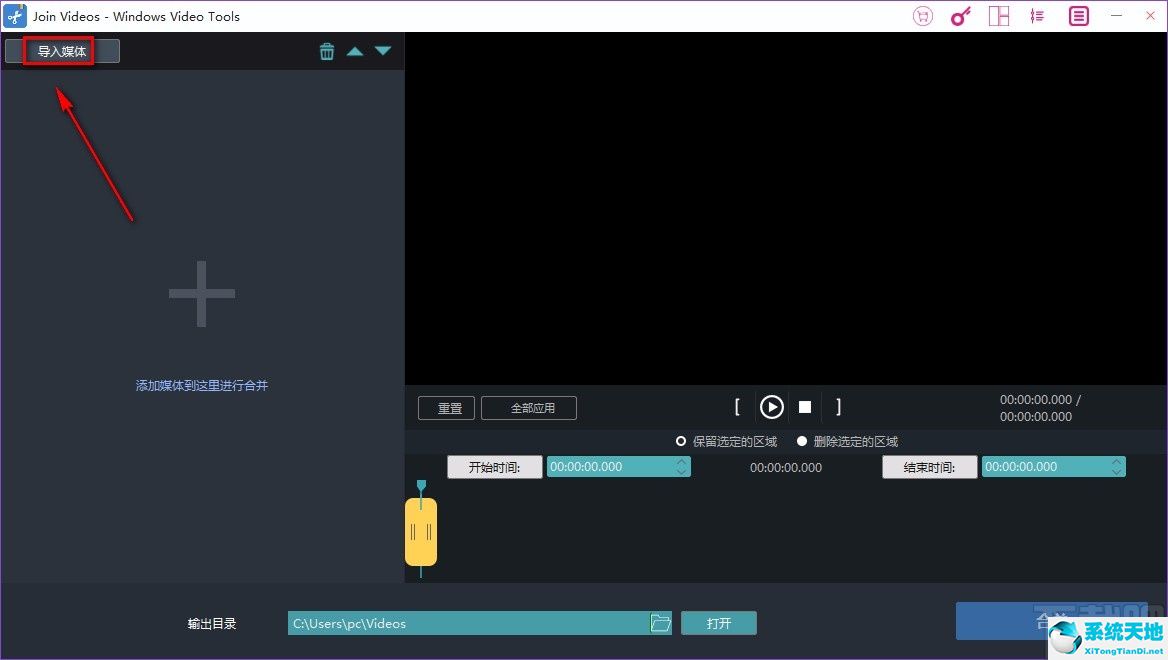The image size is (1168, 660).
Task: Click the move-up arrow icon
Action: [x=355, y=50]
